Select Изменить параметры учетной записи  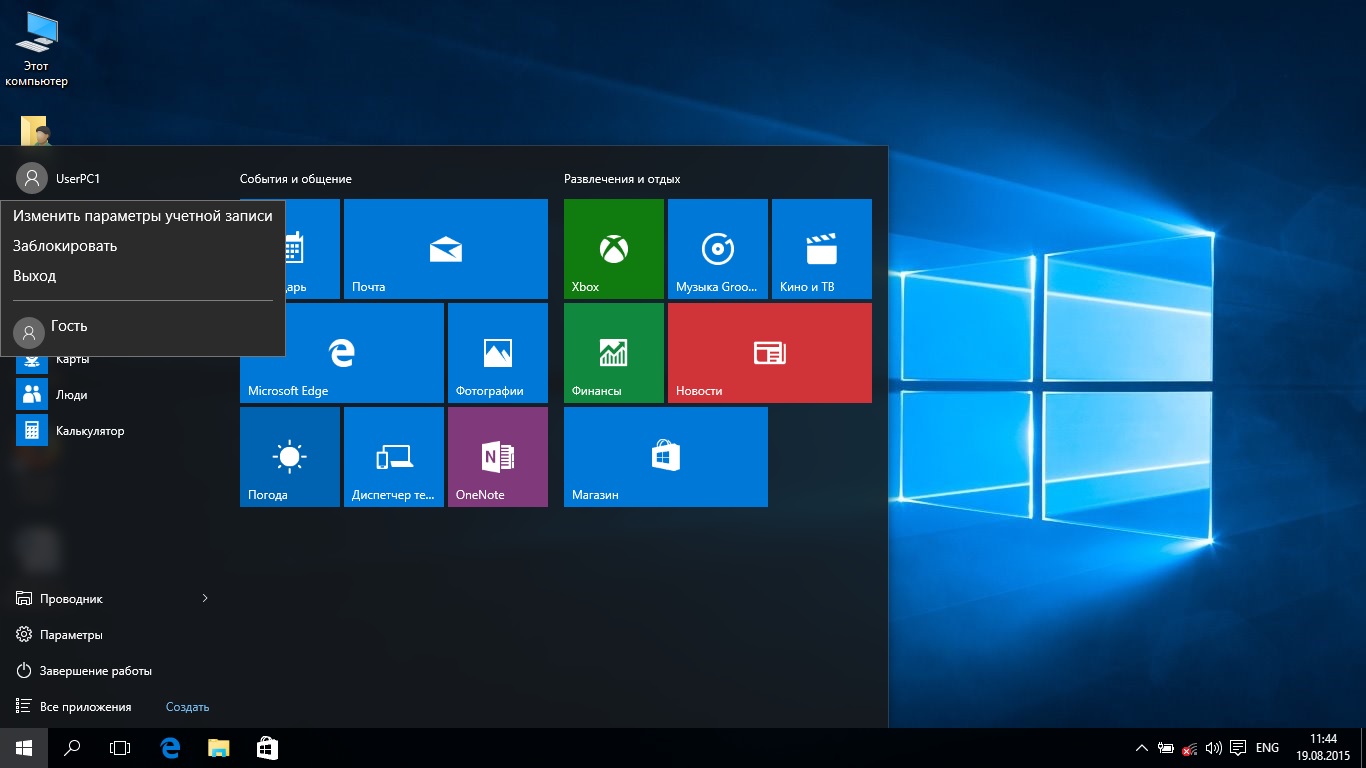[142, 216]
